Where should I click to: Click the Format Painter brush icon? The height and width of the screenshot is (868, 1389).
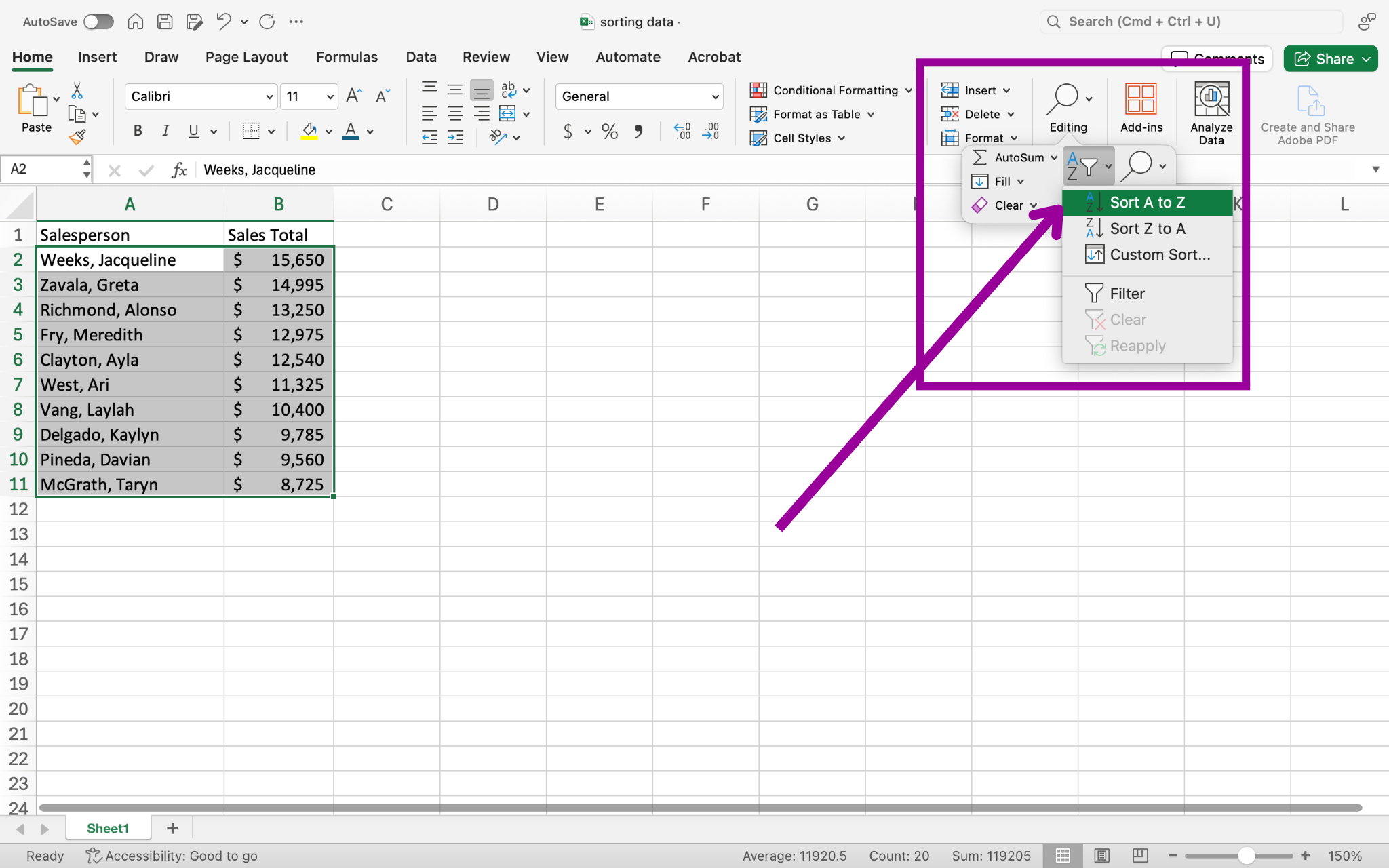(x=77, y=137)
